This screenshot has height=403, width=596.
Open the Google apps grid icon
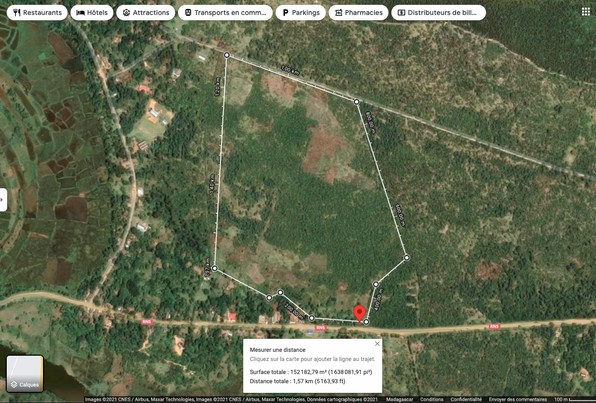(x=586, y=12)
